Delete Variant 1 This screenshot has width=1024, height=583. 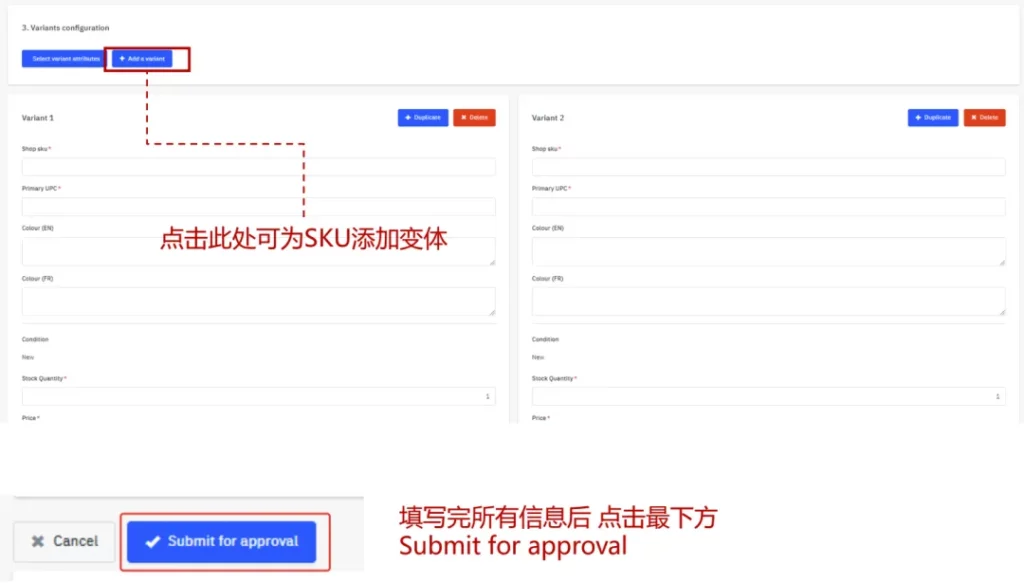pyautogui.click(x=474, y=118)
